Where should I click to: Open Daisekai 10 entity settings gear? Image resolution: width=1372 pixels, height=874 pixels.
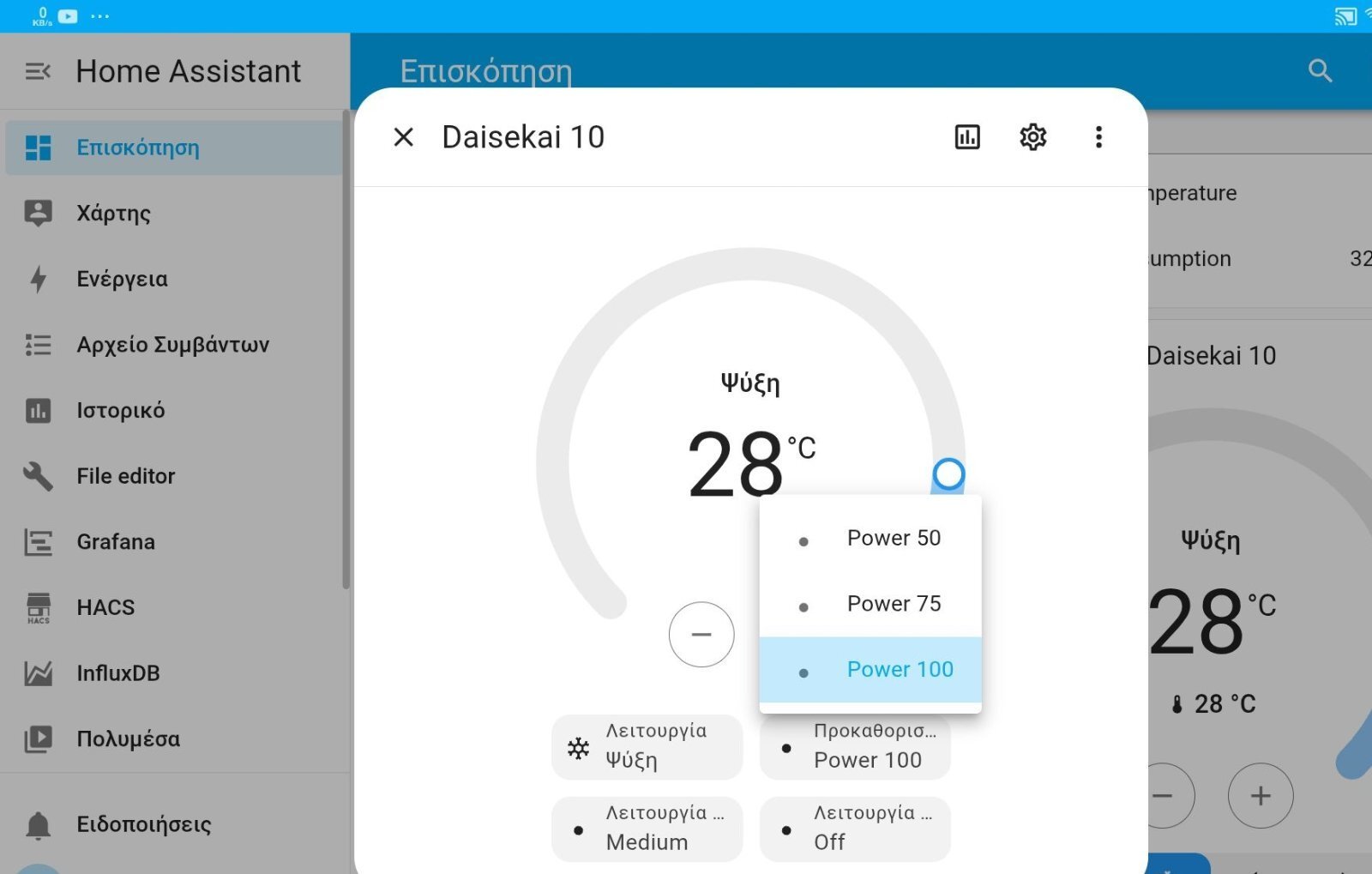click(x=1032, y=136)
